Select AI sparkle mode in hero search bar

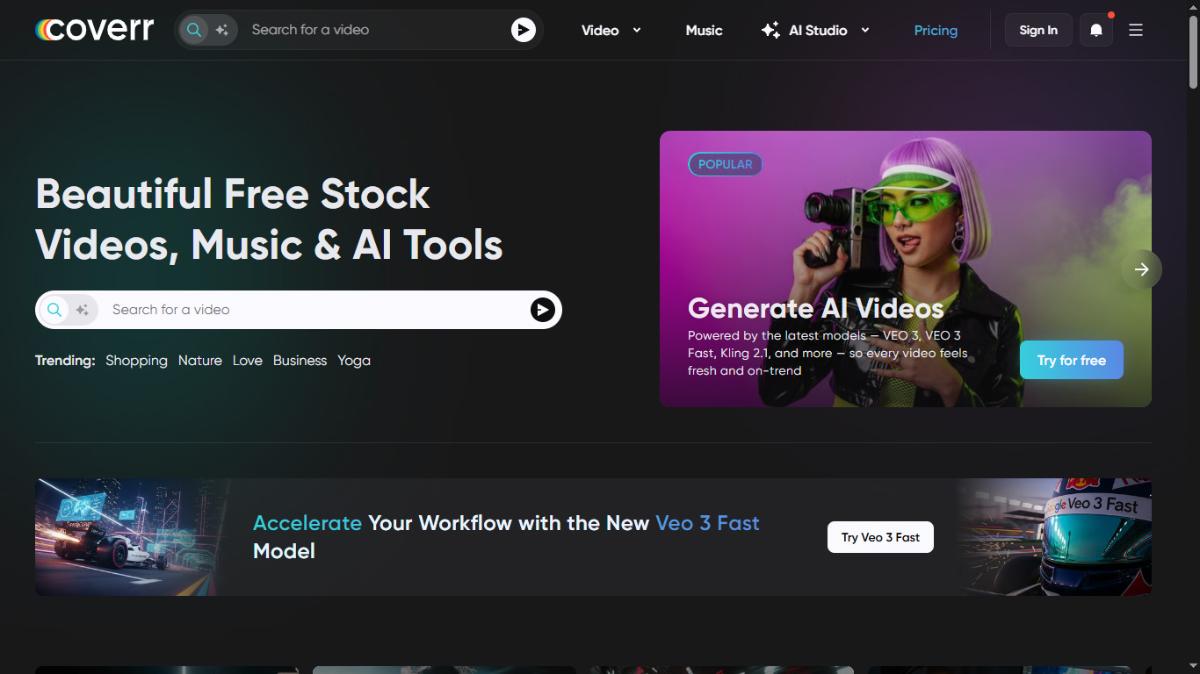(82, 310)
